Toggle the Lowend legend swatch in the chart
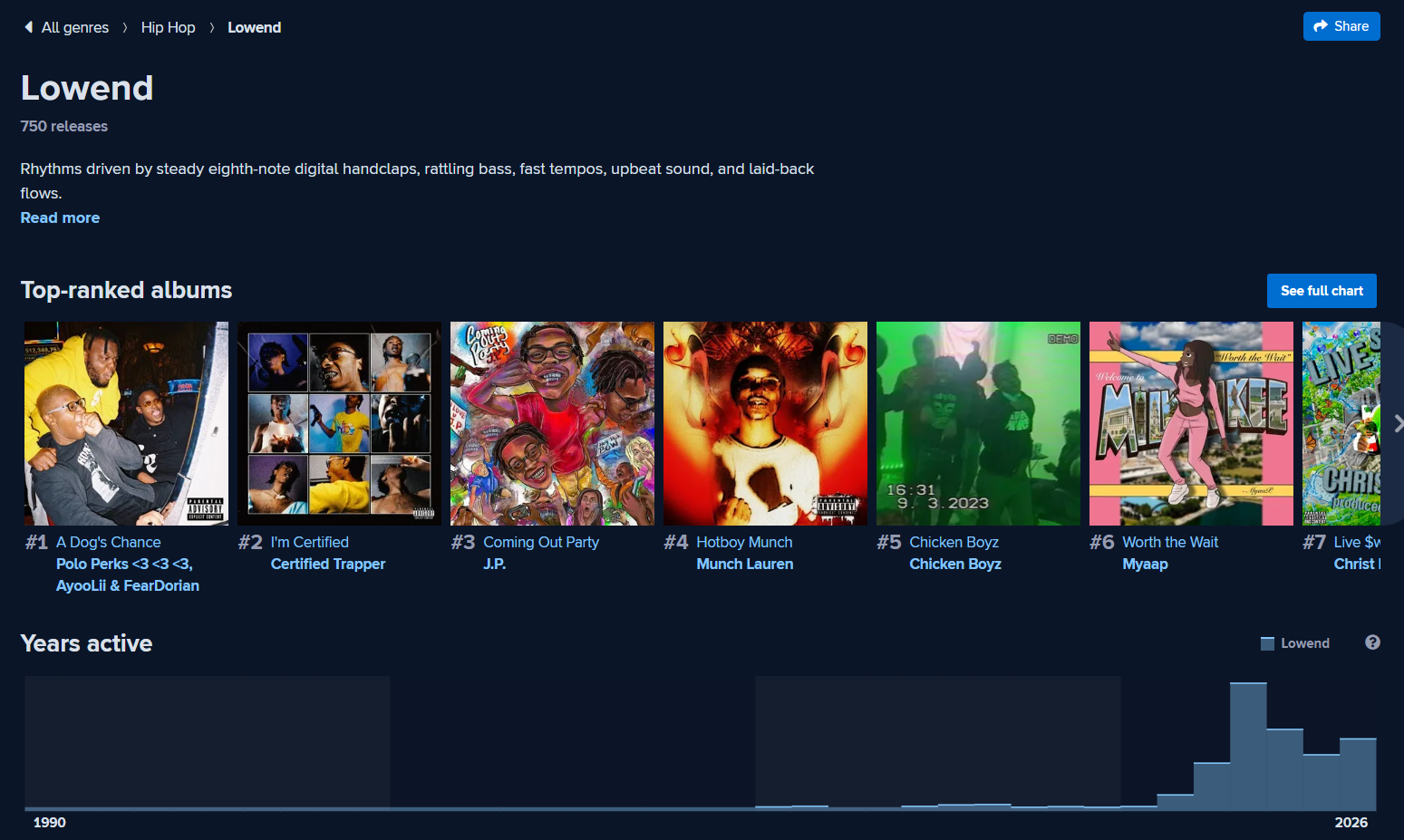 (1267, 643)
